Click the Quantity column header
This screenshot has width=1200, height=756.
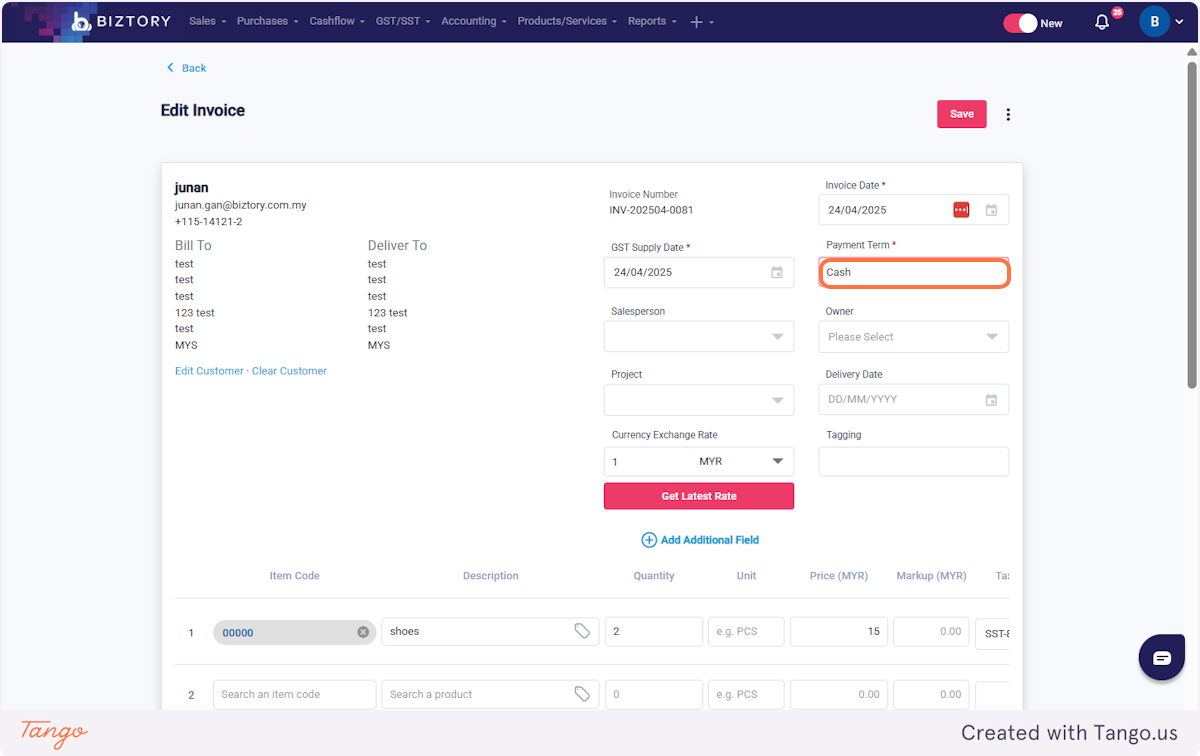tap(654, 576)
